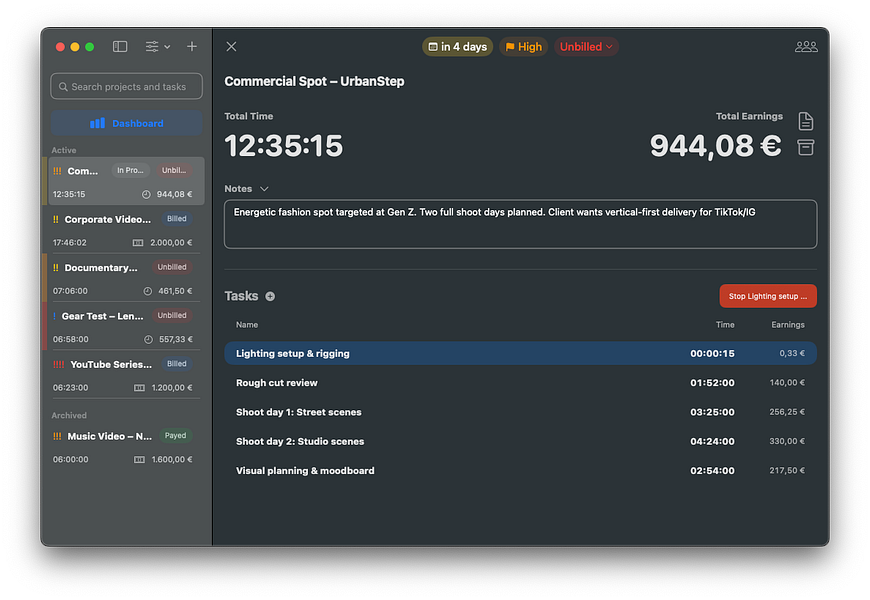Image resolution: width=870 pixels, height=600 pixels.
Task: Open the Unbilled status dropdown
Action: coord(586,47)
